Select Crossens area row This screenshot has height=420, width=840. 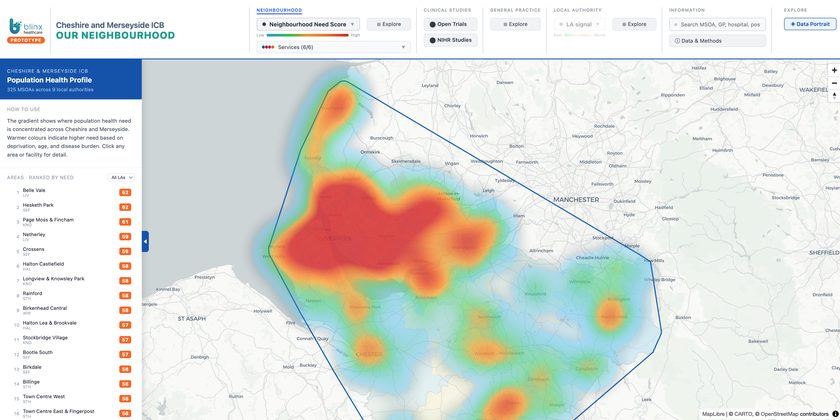[x=71, y=251]
